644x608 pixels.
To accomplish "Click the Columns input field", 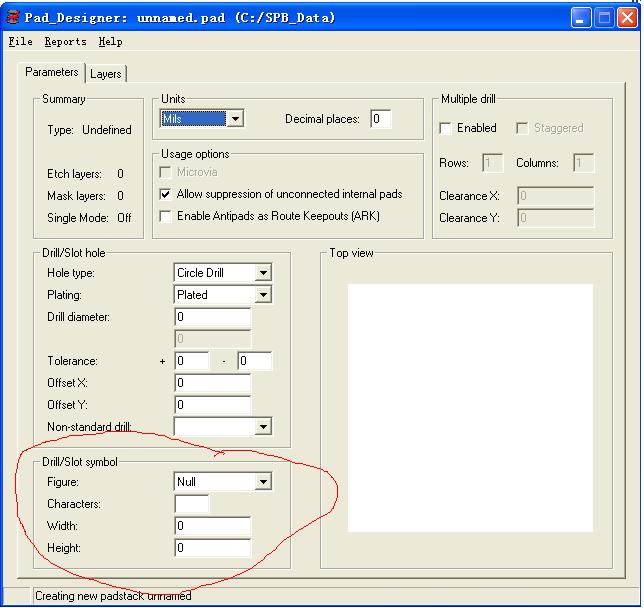I will [584, 163].
